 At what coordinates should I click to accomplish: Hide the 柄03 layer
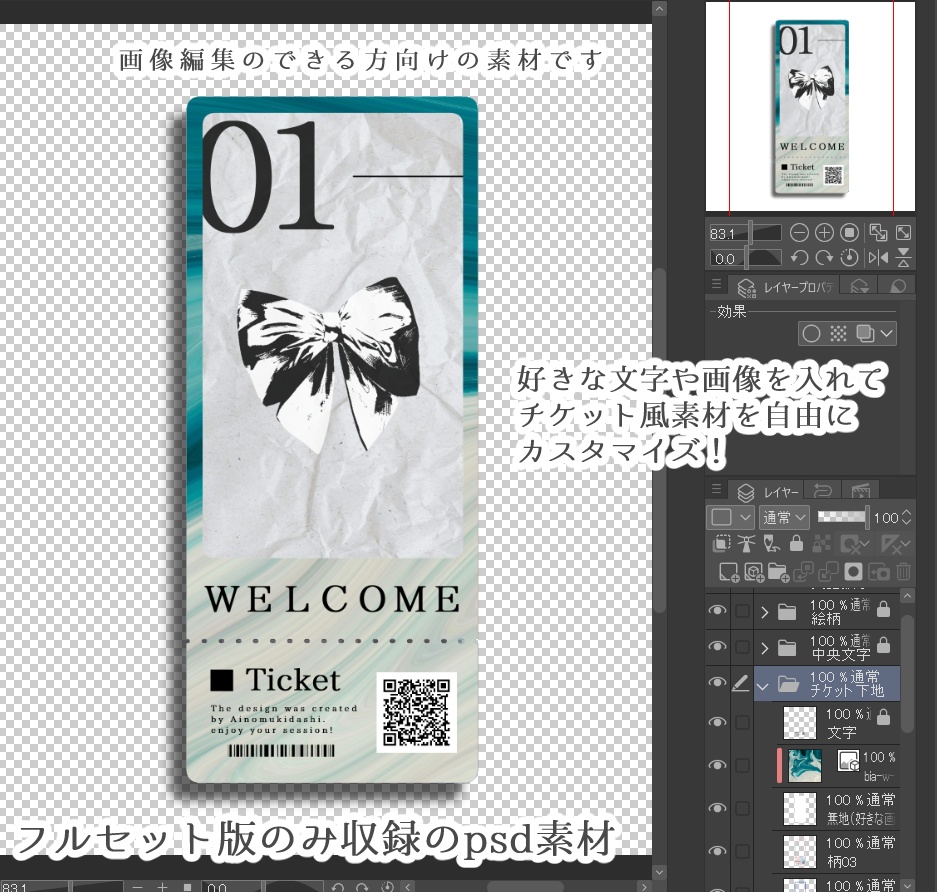coord(717,851)
